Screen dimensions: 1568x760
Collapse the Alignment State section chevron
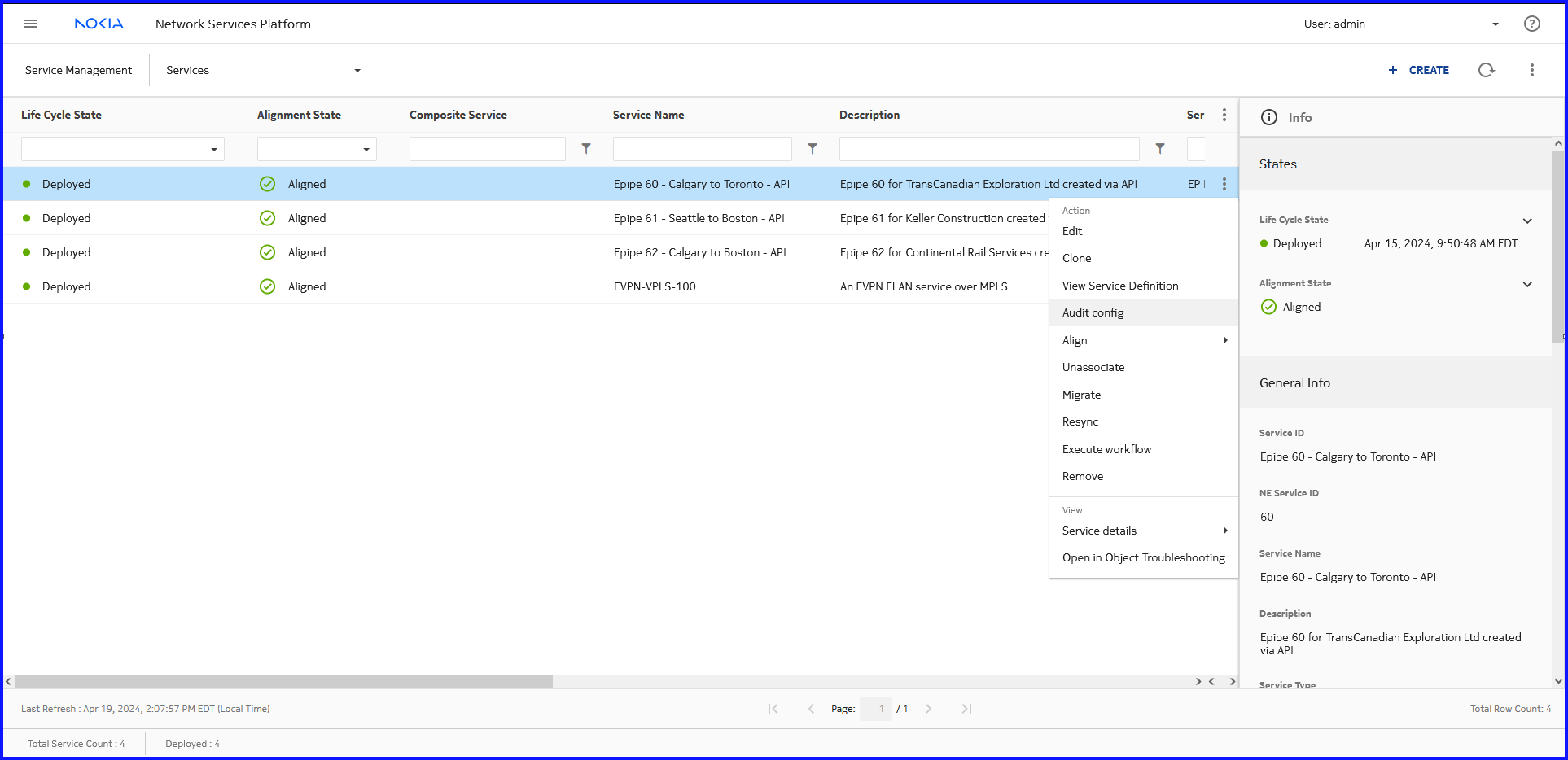pos(1527,284)
